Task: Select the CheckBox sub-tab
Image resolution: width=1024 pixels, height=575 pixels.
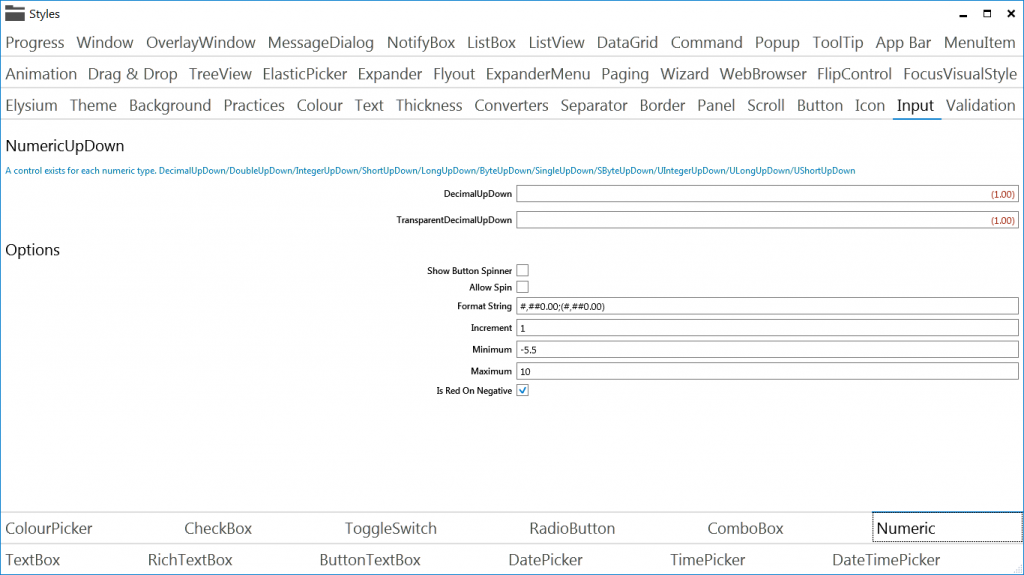Action: [x=218, y=529]
